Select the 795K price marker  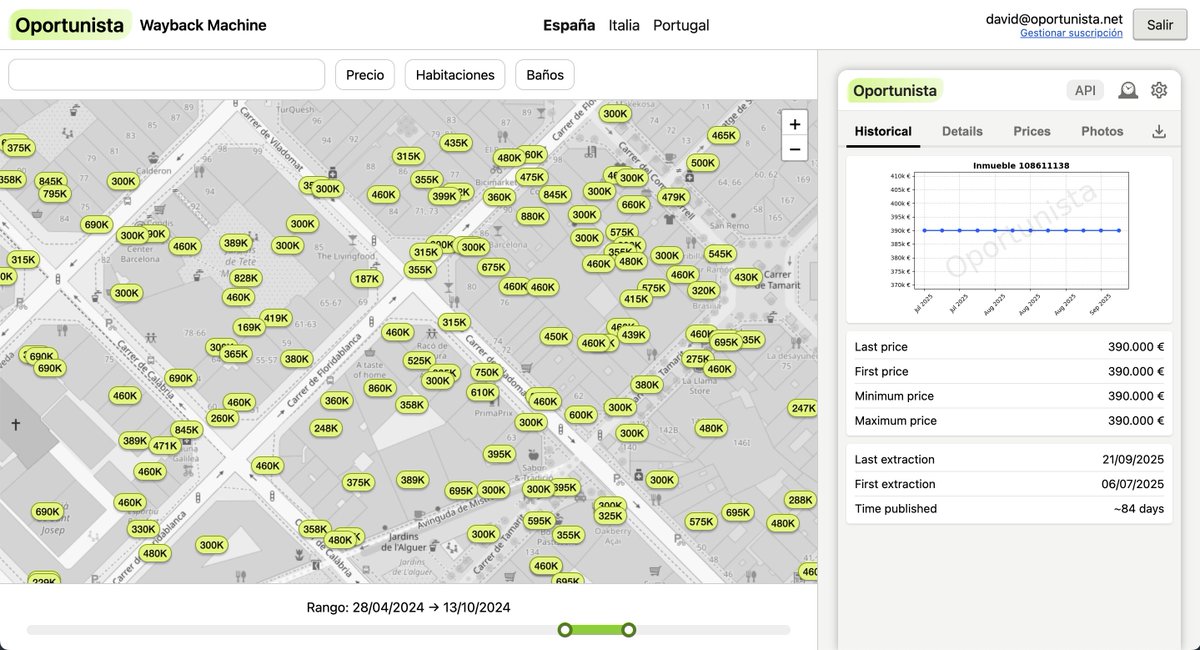[x=55, y=194]
